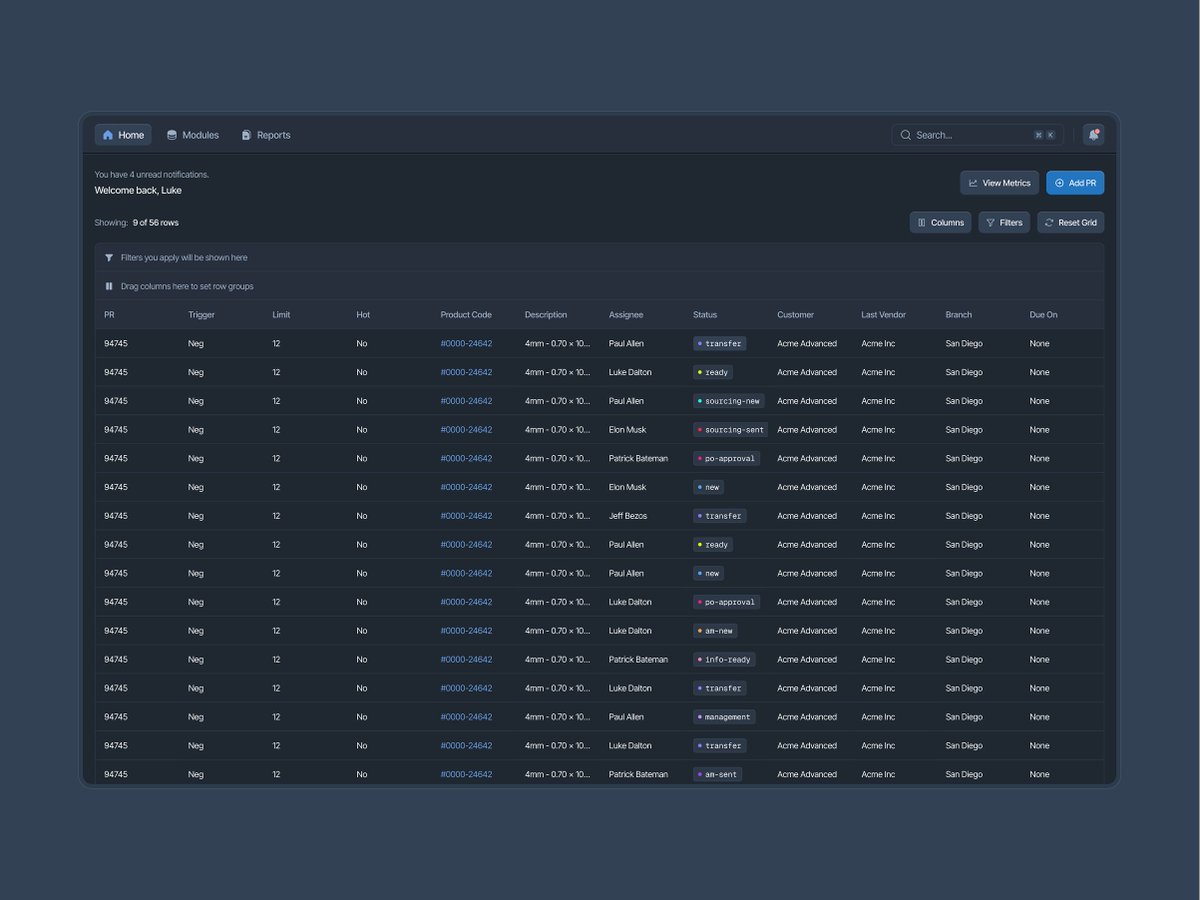1200x900 pixels.
Task: Click San Diego in the am-sent row
Action: pos(964,775)
